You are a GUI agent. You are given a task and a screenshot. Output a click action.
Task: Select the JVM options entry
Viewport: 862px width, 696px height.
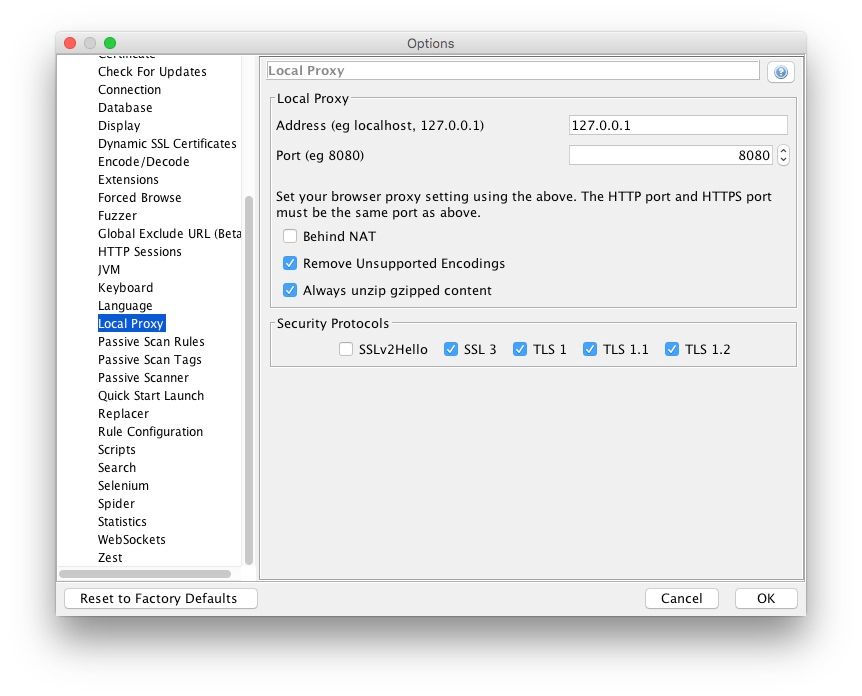(109, 270)
